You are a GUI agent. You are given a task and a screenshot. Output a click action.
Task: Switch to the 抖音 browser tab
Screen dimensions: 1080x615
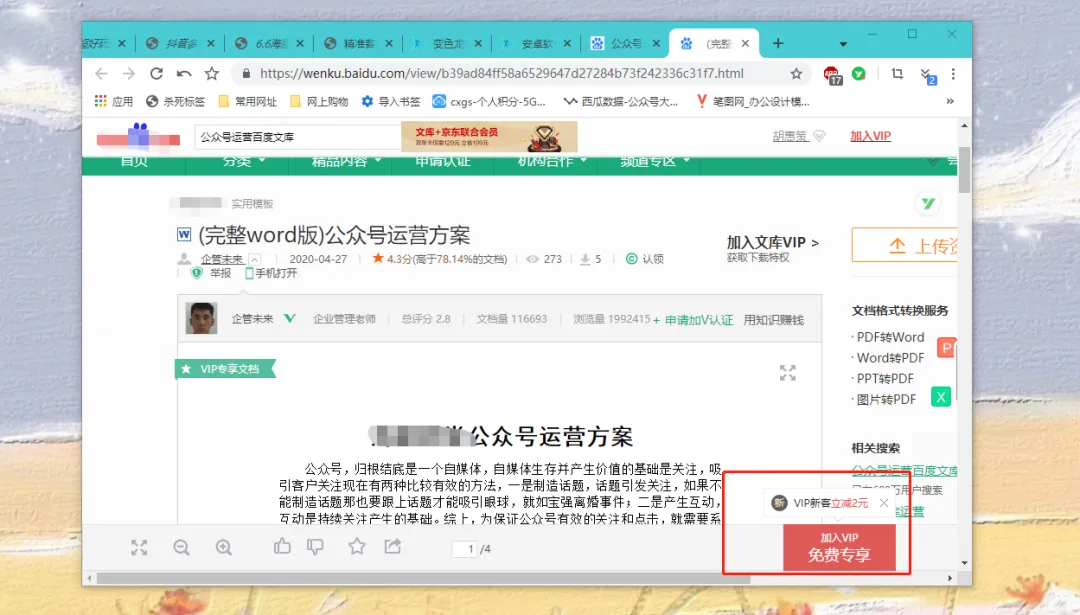[180, 43]
